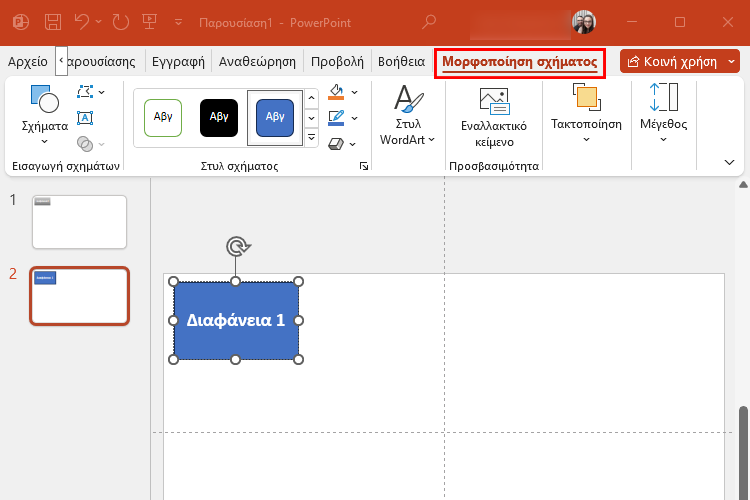Click the Shape Outline pen icon
750x500 pixels.
(x=336, y=118)
